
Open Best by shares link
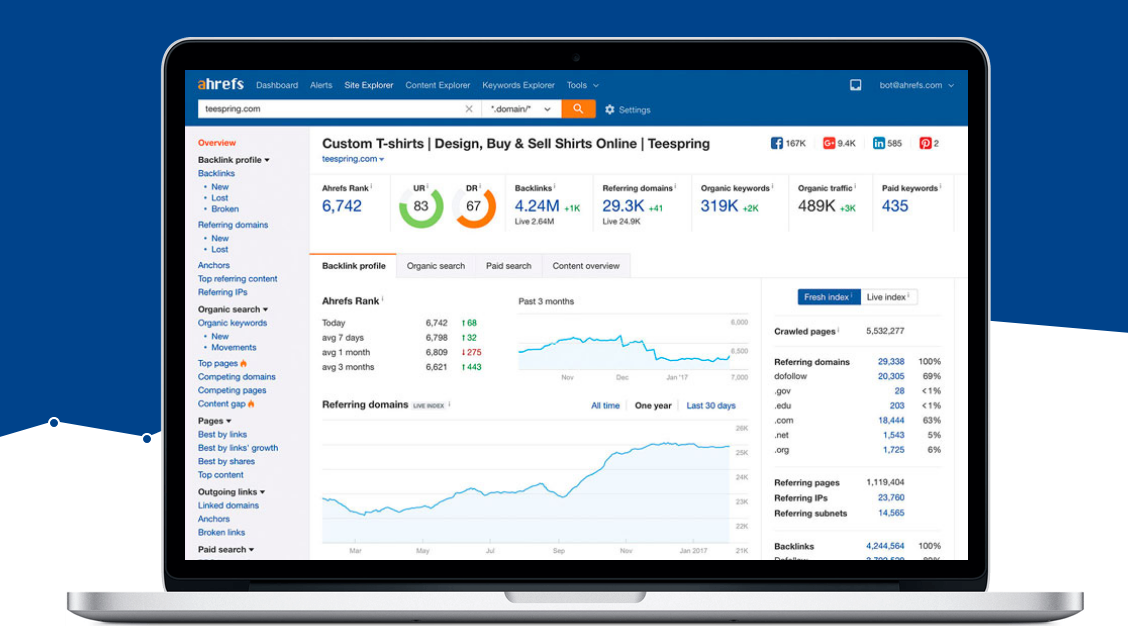[x=226, y=461]
